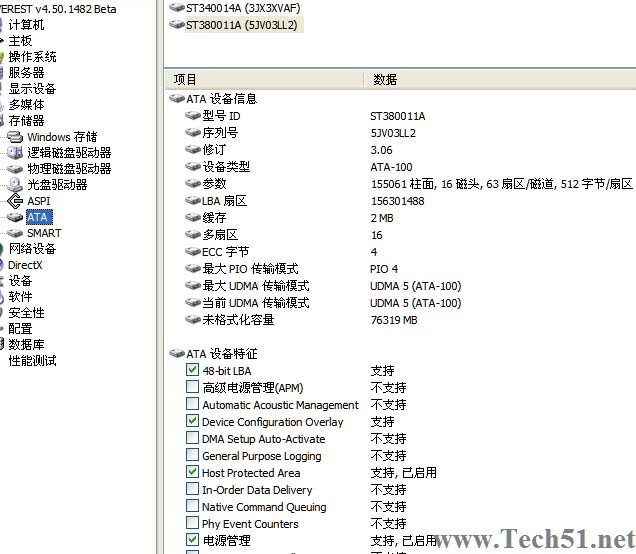Toggle the Device Configuration Overlay checkbox
This screenshot has width=636, height=554.
point(192,421)
